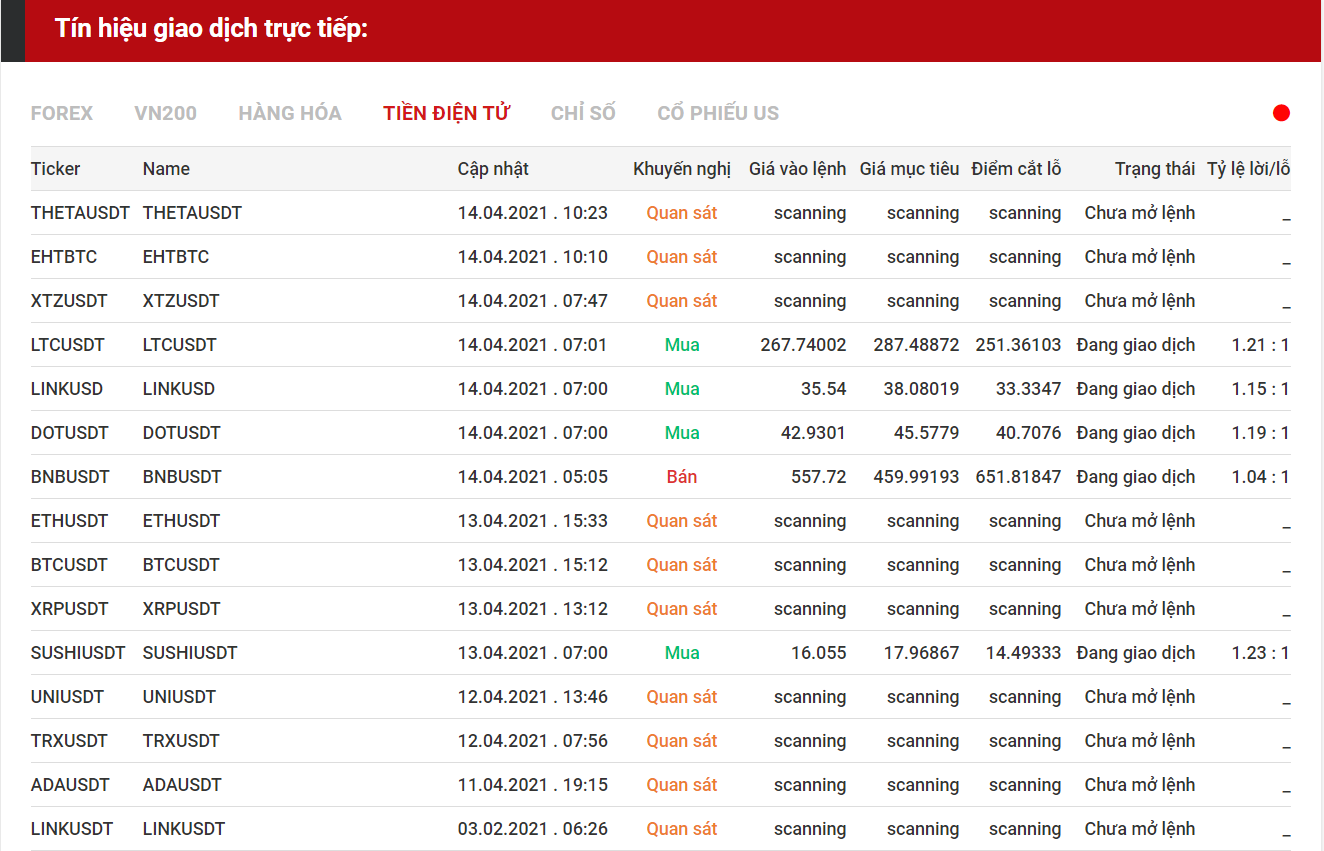Click BNBUSDT stop loss 651.81847
This screenshot has height=851, width=1324.
click(x=1018, y=477)
